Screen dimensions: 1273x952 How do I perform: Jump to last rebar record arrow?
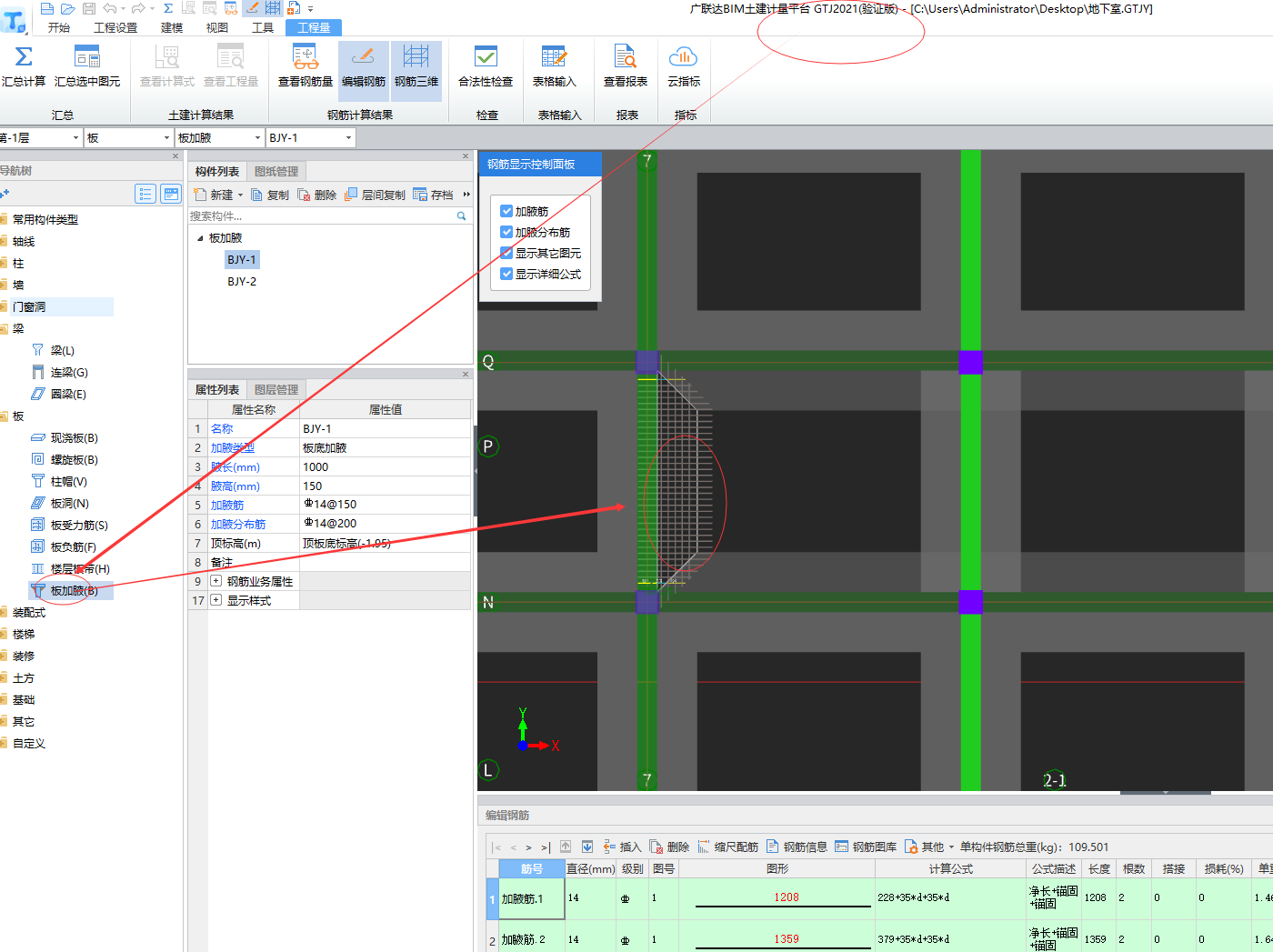click(546, 847)
